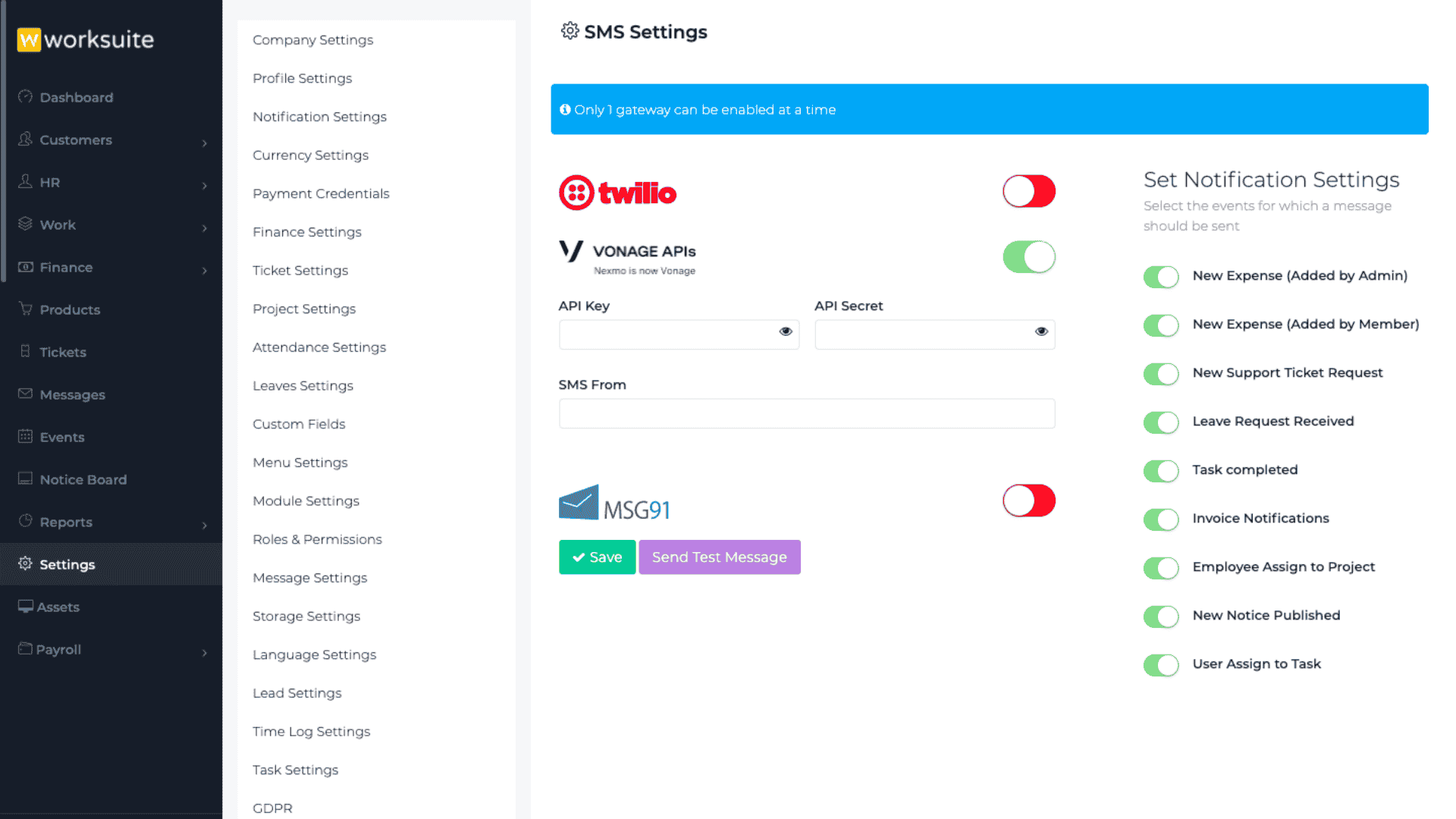Click the Assets monitor icon
Image resolution: width=1456 pixels, height=819 pixels.
pyautogui.click(x=26, y=607)
